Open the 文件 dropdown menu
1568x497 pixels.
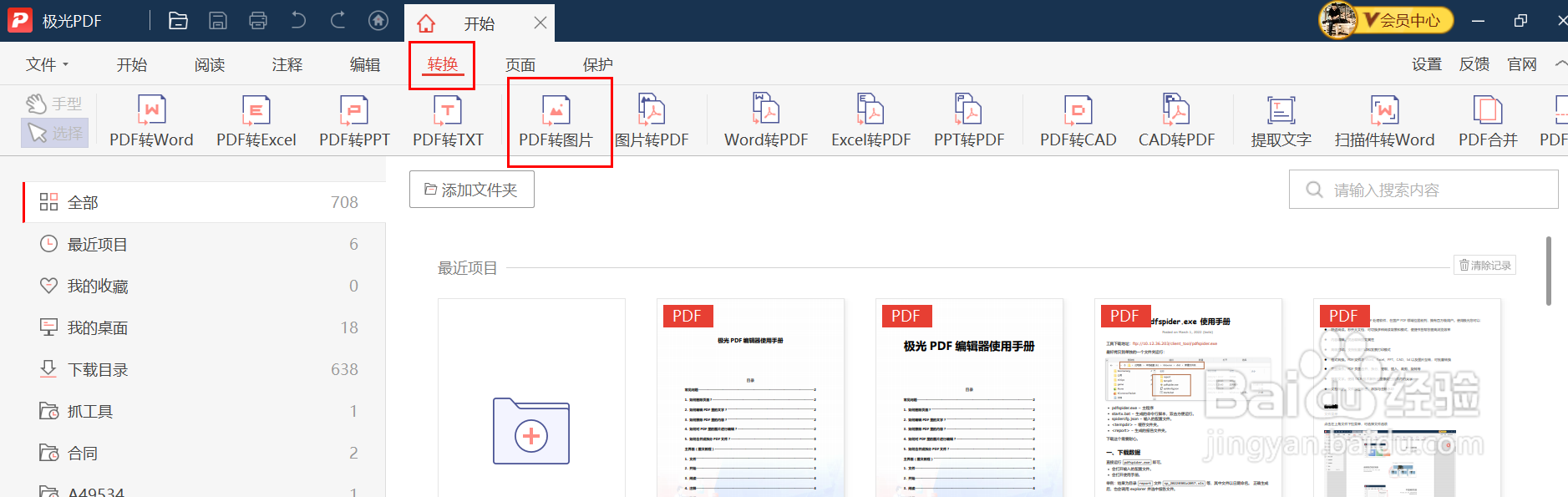48,64
